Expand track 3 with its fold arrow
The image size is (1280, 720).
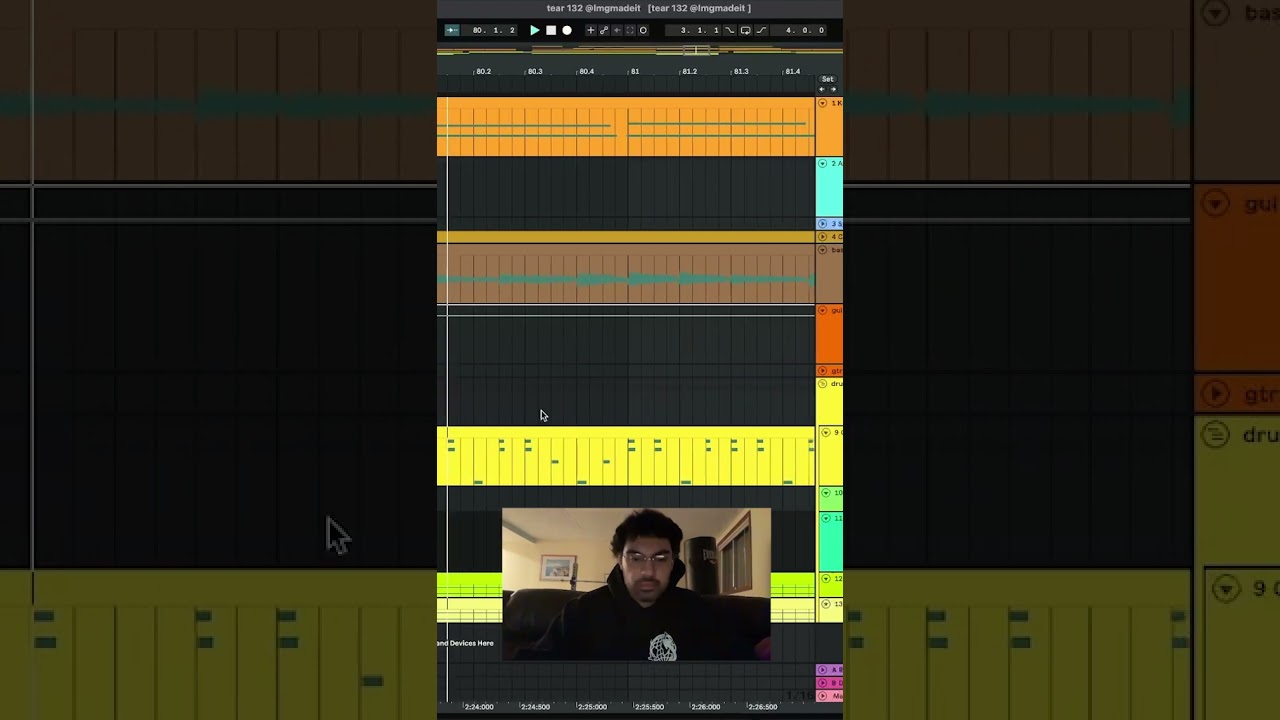tap(823, 224)
